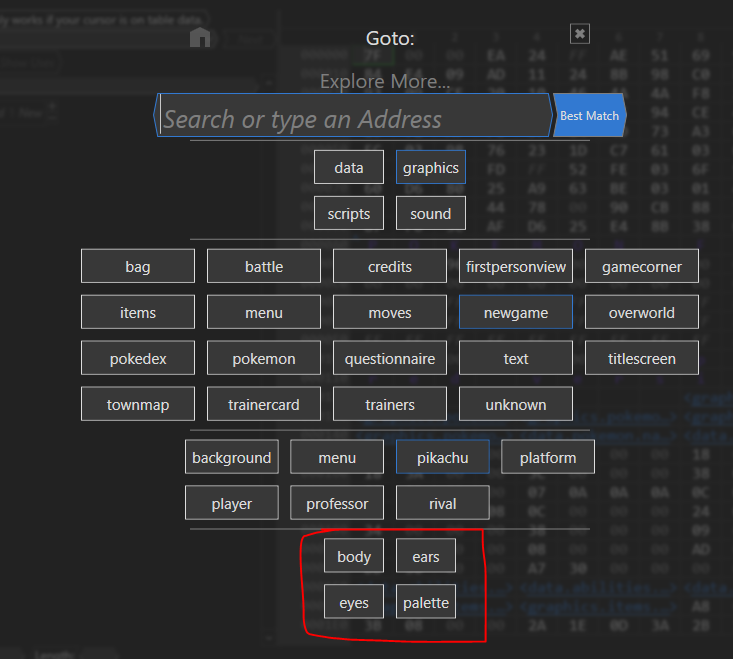Jump to the pikachu palette
Viewport: 733px width, 659px height.
pos(426,602)
